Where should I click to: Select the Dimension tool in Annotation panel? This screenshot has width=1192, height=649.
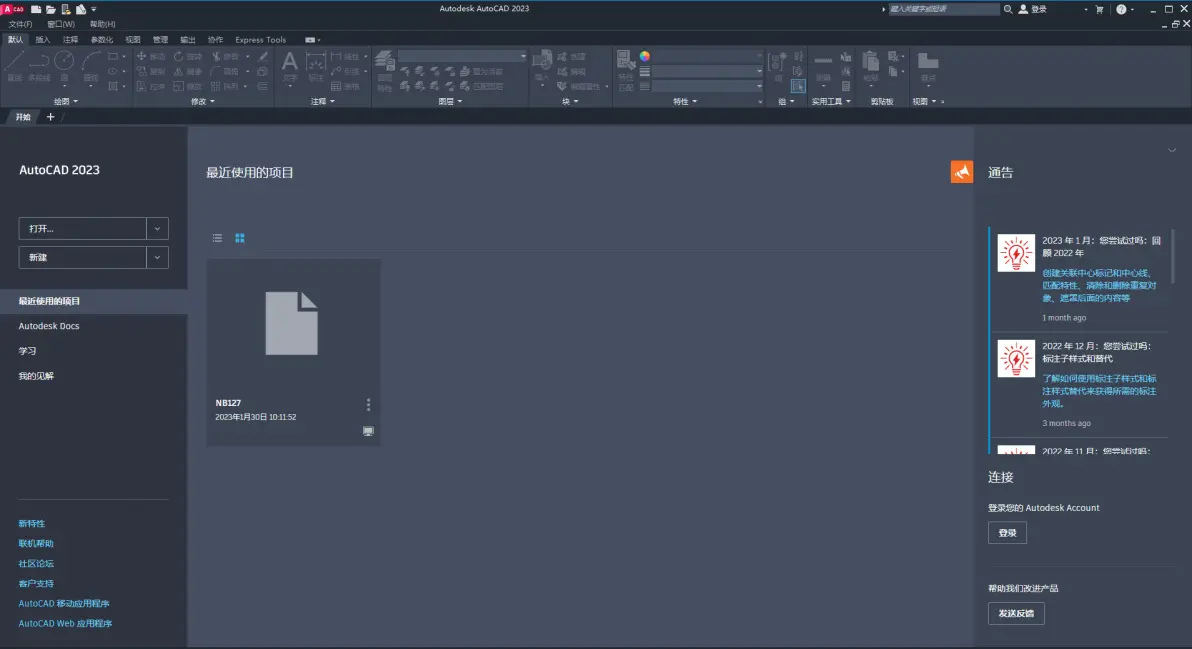pos(315,65)
